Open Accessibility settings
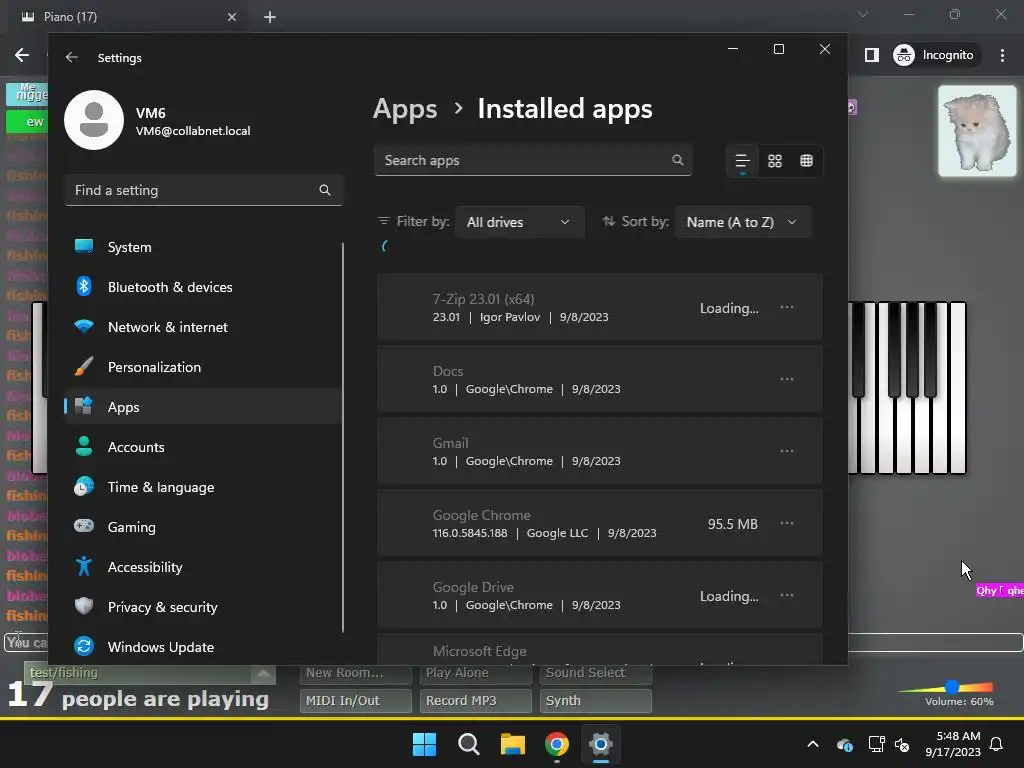 coord(202,567)
